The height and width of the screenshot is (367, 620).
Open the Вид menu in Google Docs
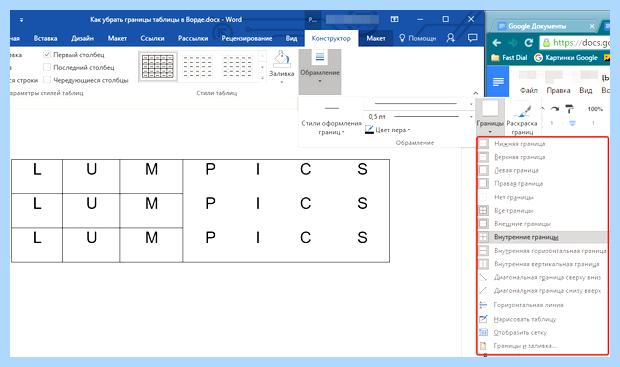pyautogui.click(x=586, y=91)
